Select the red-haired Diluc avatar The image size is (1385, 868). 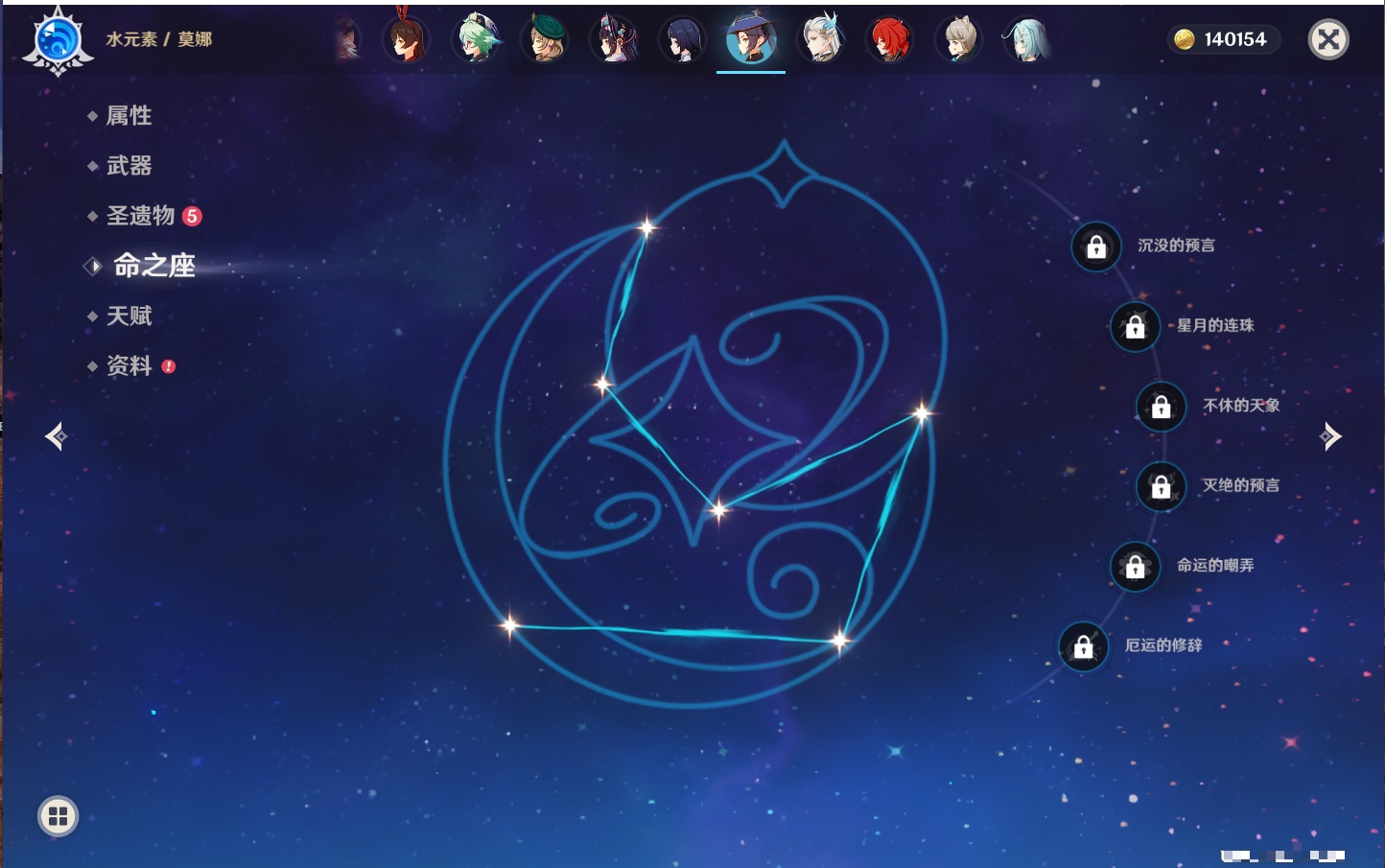[x=889, y=39]
